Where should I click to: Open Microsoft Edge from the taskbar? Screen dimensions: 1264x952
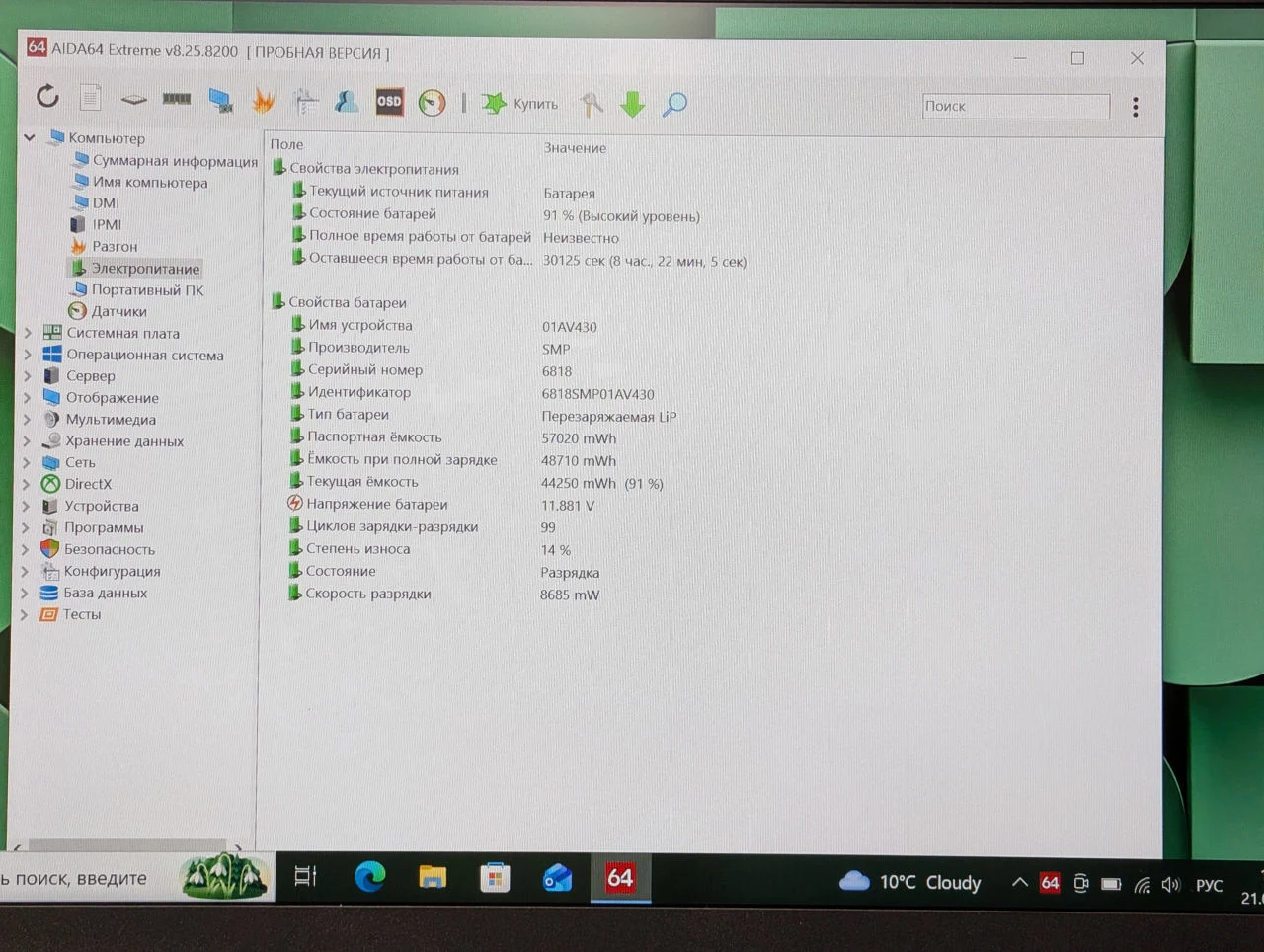(x=370, y=876)
